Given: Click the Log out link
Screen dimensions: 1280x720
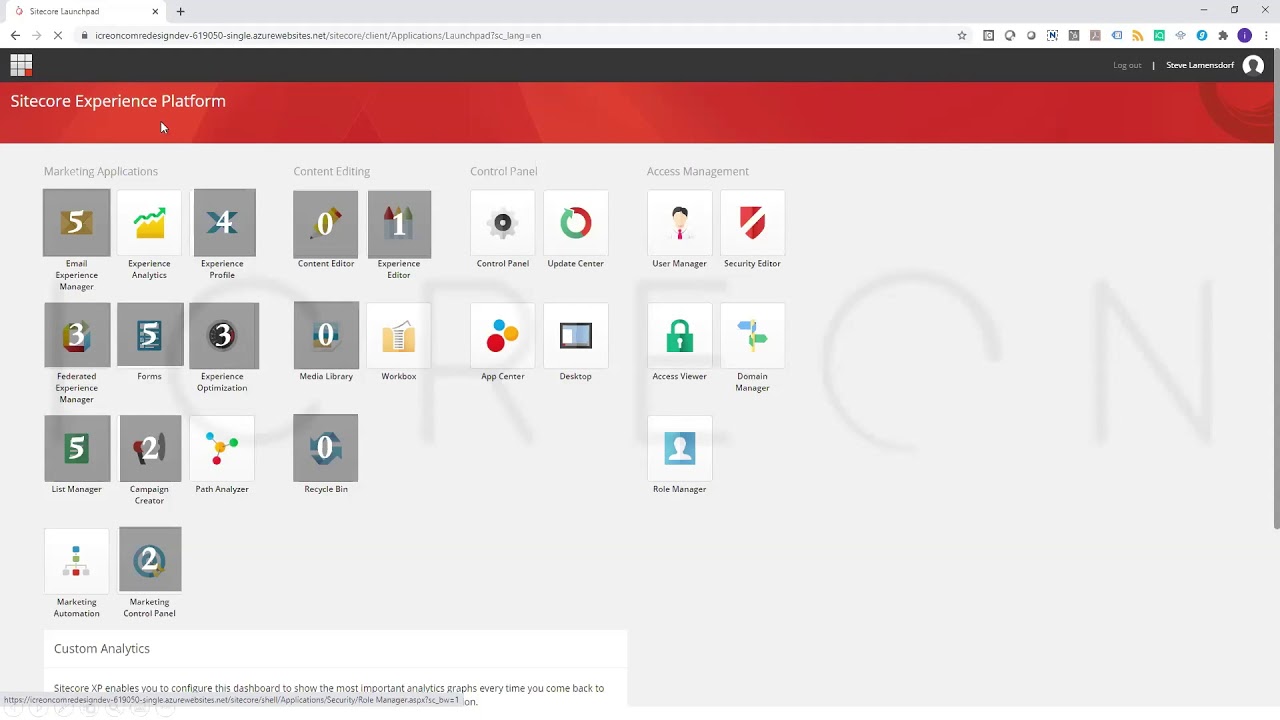Looking at the screenshot, I should pyautogui.click(x=1127, y=65).
